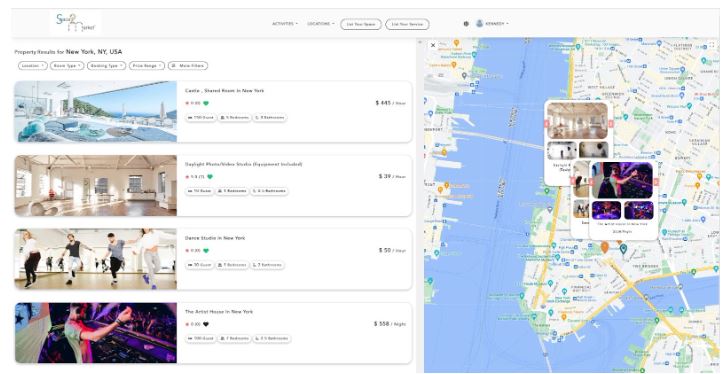
Task: Click the guest chip on Dance Studio listing
Action: click(199, 265)
